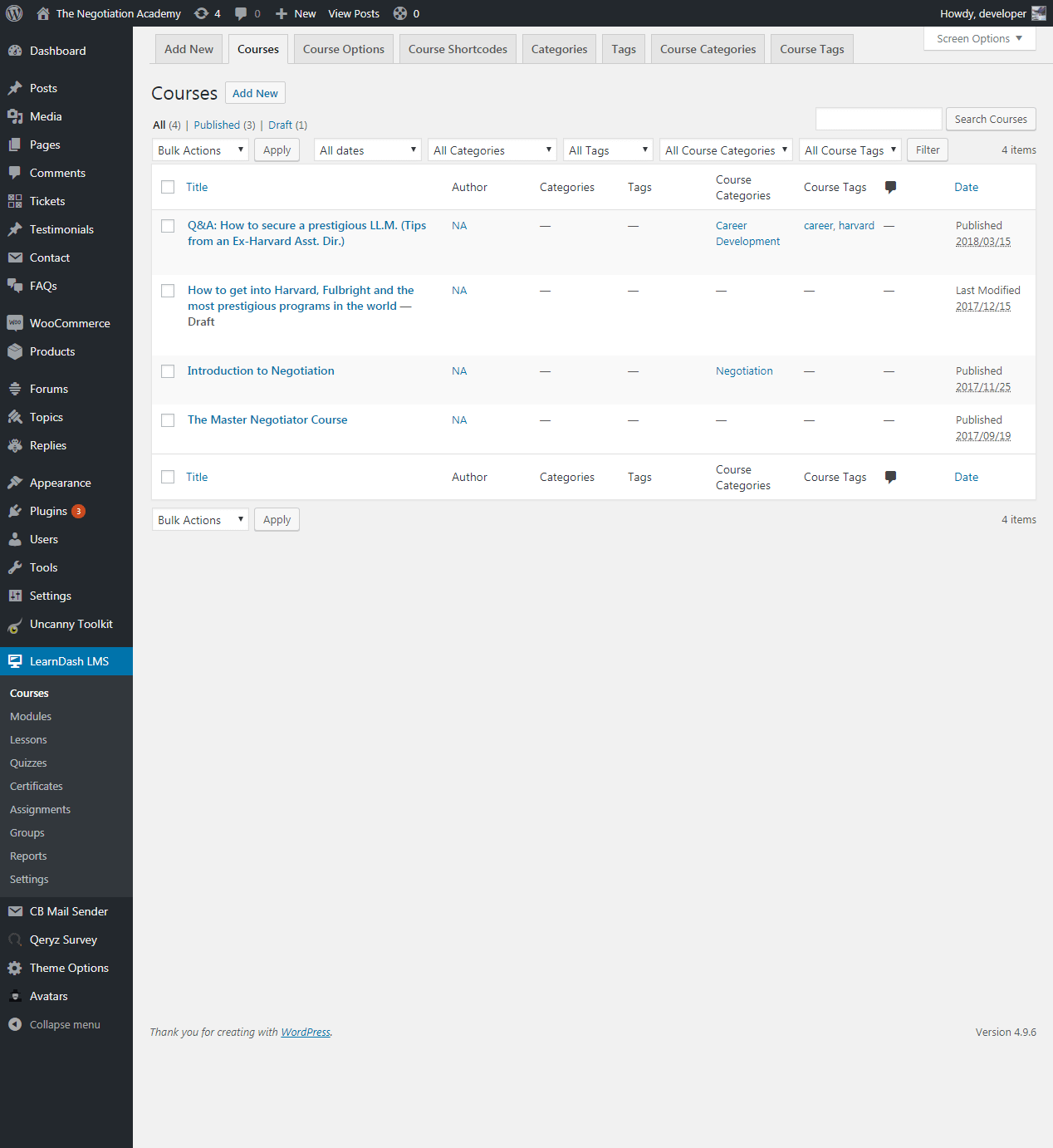Open the Certificates submenu item
This screenshot has height=1148, width=1053.
[37, 786]
